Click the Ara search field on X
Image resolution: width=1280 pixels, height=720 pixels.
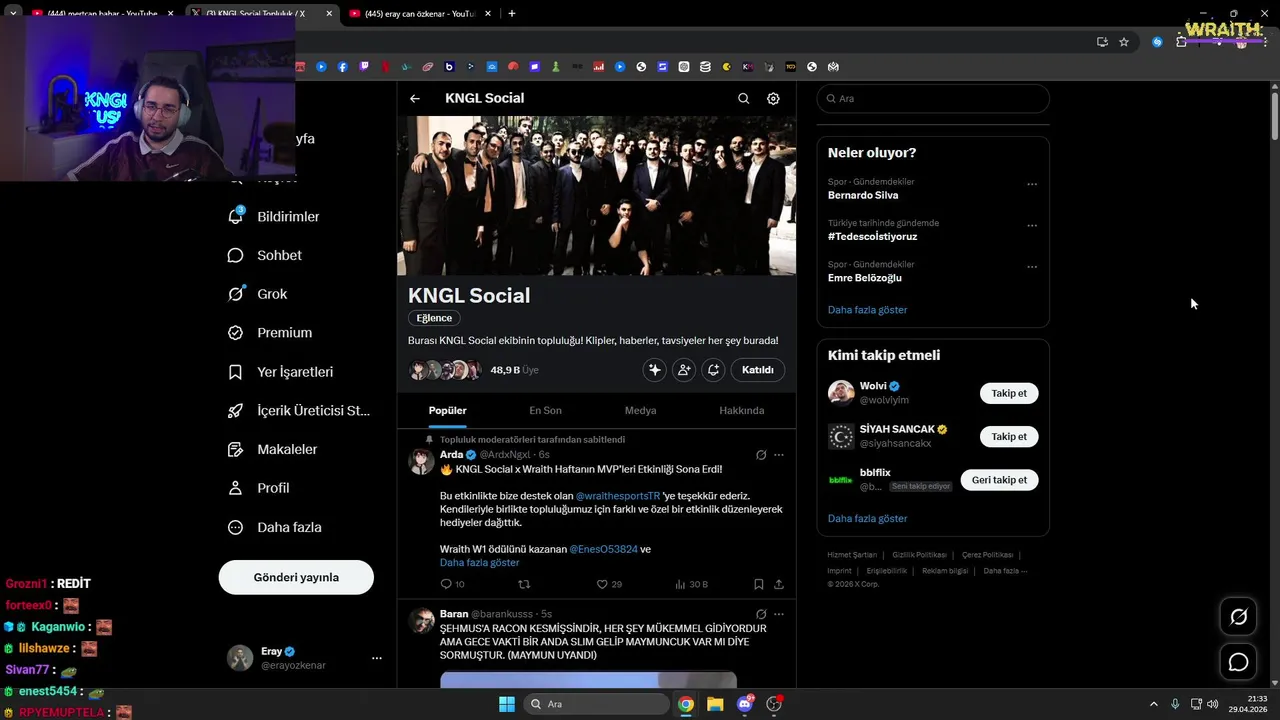(933, 99)
